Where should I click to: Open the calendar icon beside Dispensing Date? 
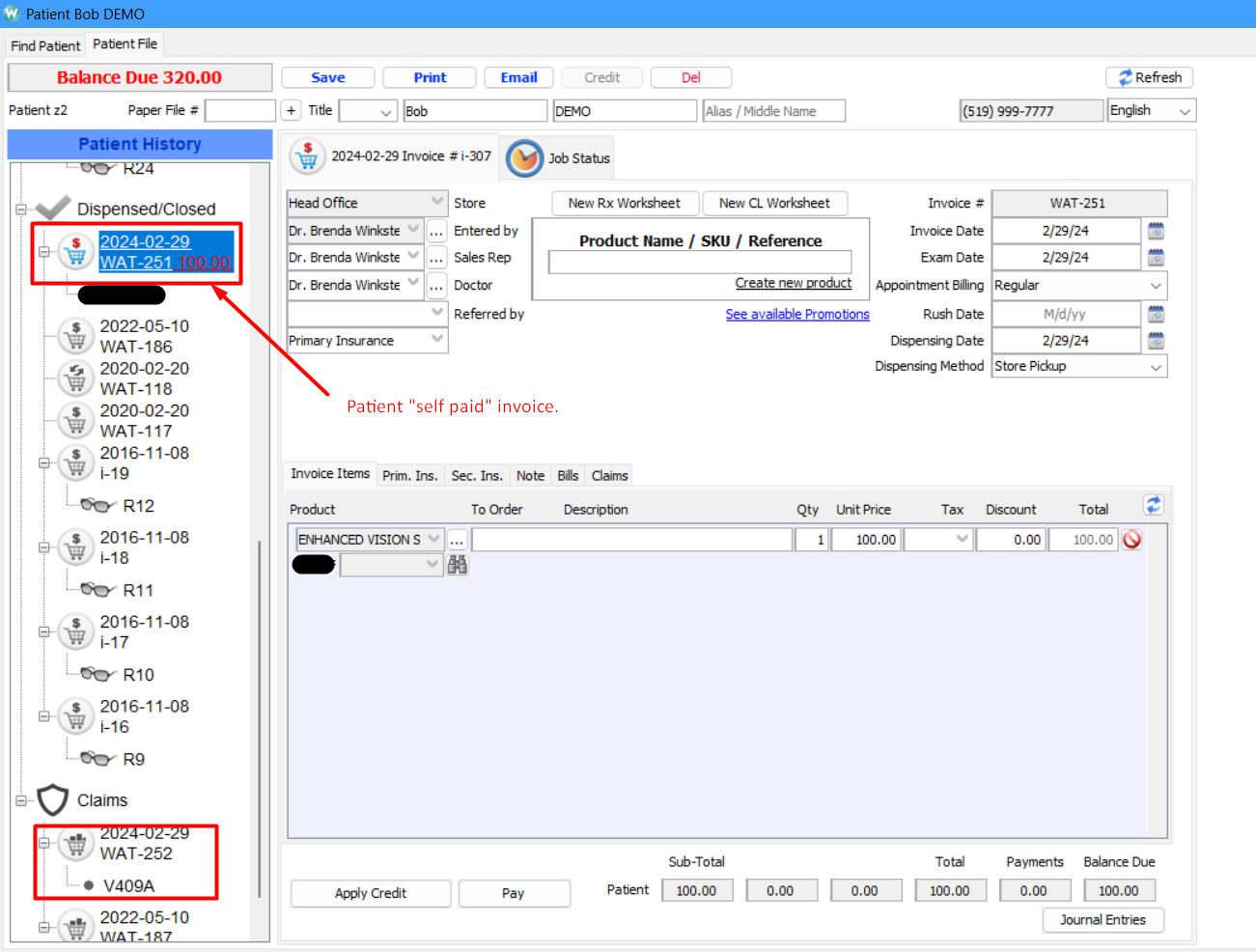click(1156, 340)
